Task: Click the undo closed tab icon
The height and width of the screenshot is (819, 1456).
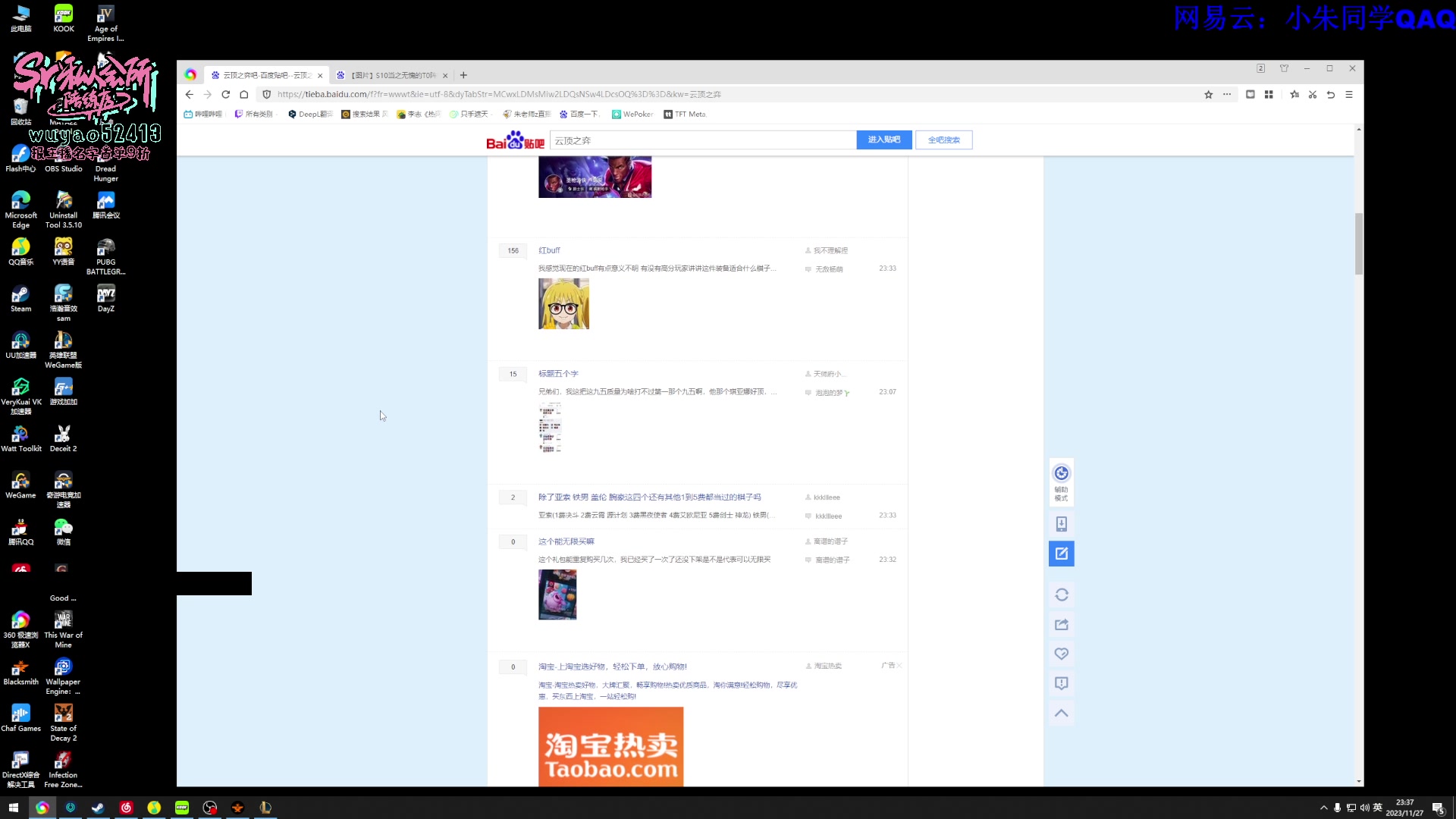Action: click(x=1331, y=95)
